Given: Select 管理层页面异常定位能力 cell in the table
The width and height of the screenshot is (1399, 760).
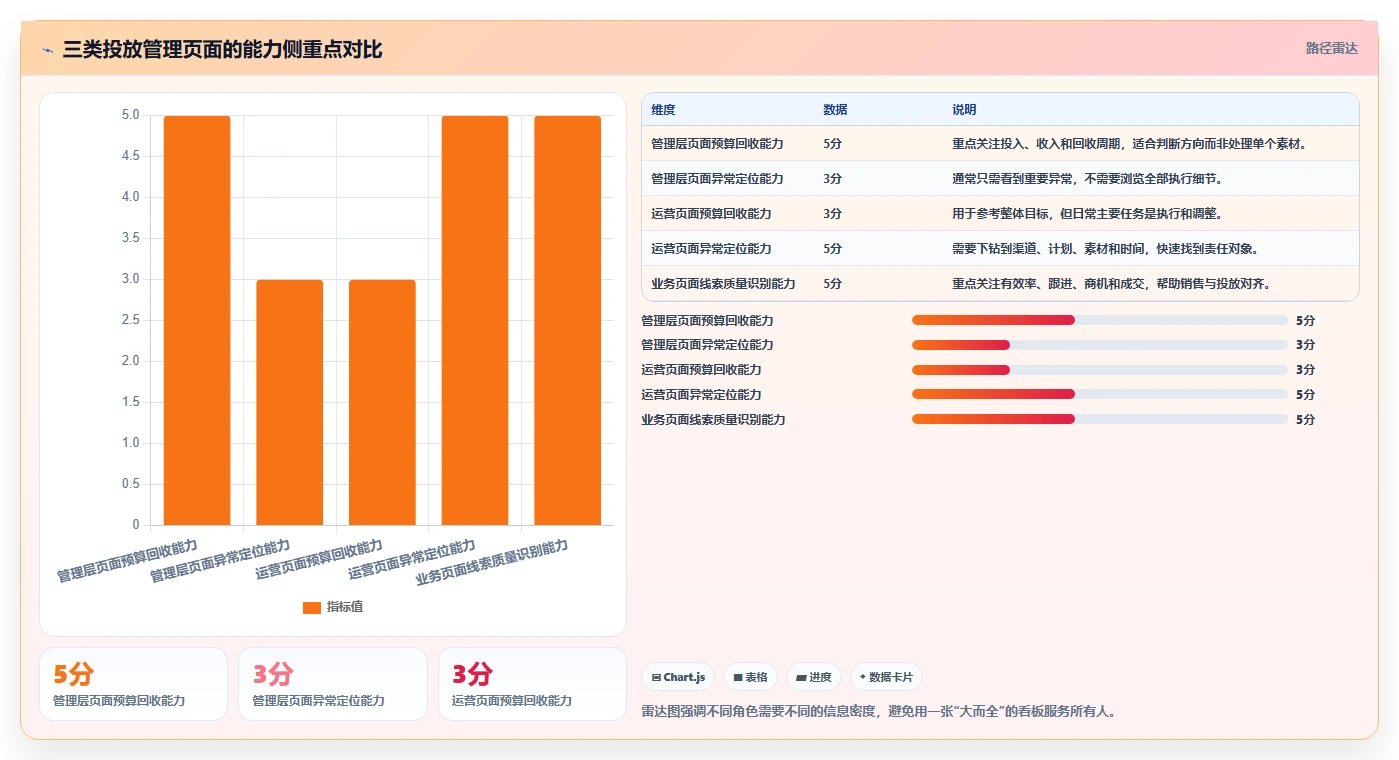Looking at the screenshot, I should coord(717,179).
